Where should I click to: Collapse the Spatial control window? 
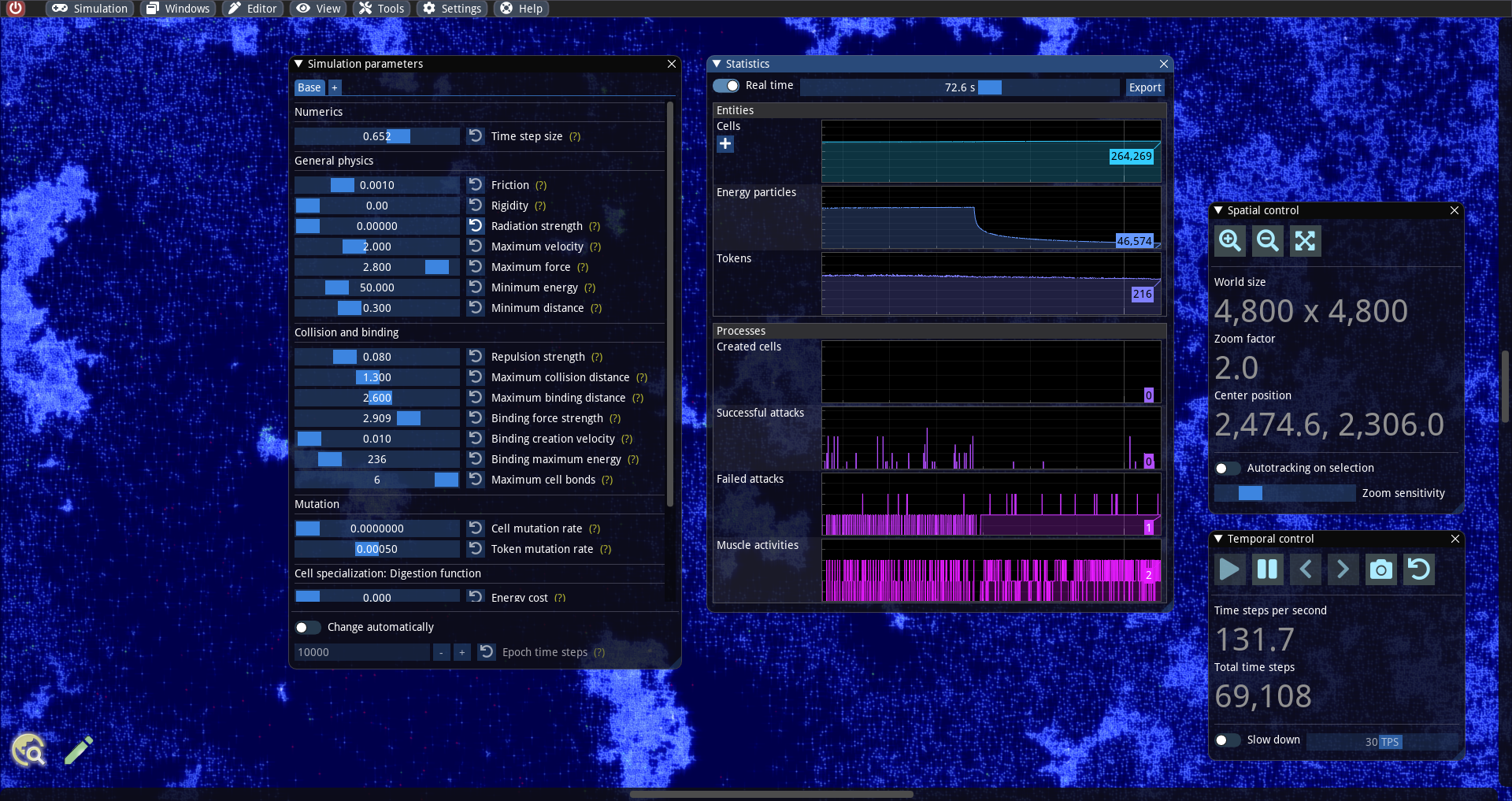(x=1218, y=210)
